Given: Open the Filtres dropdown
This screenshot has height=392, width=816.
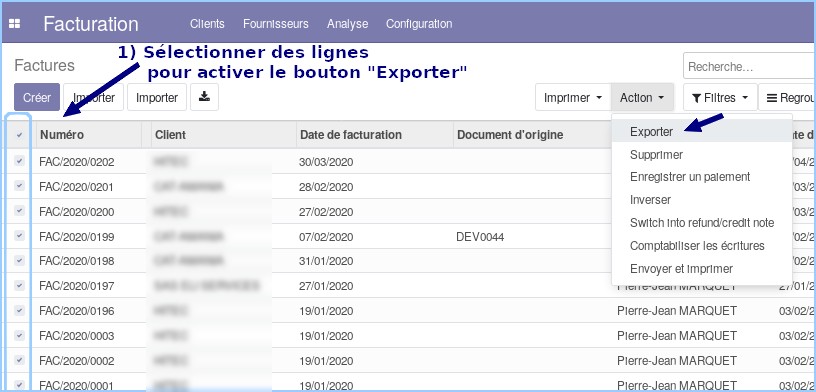Looking at the screenshot, I should coord(720,97).
